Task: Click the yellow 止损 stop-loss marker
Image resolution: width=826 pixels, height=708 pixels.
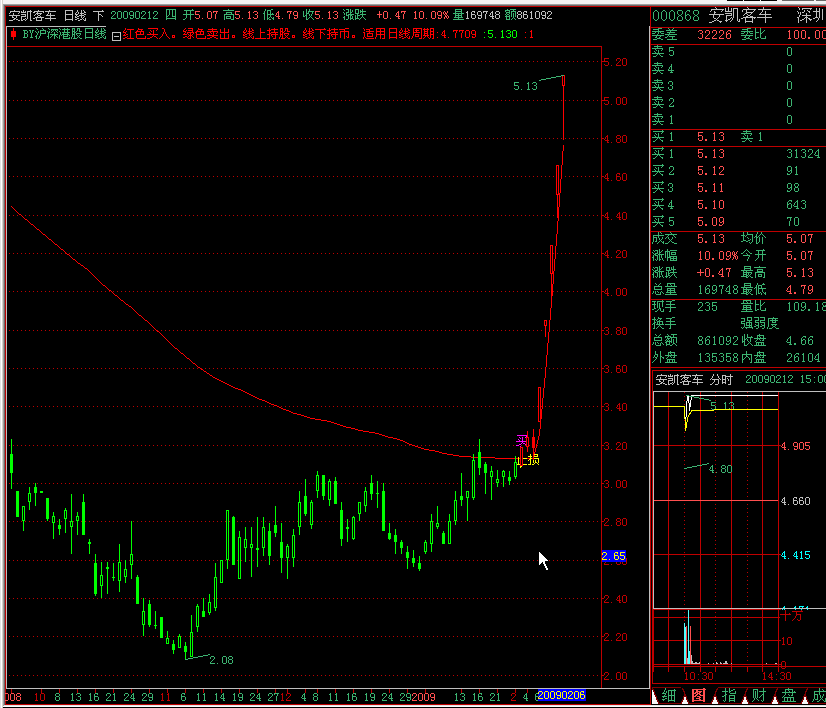Action: [530, 460]
